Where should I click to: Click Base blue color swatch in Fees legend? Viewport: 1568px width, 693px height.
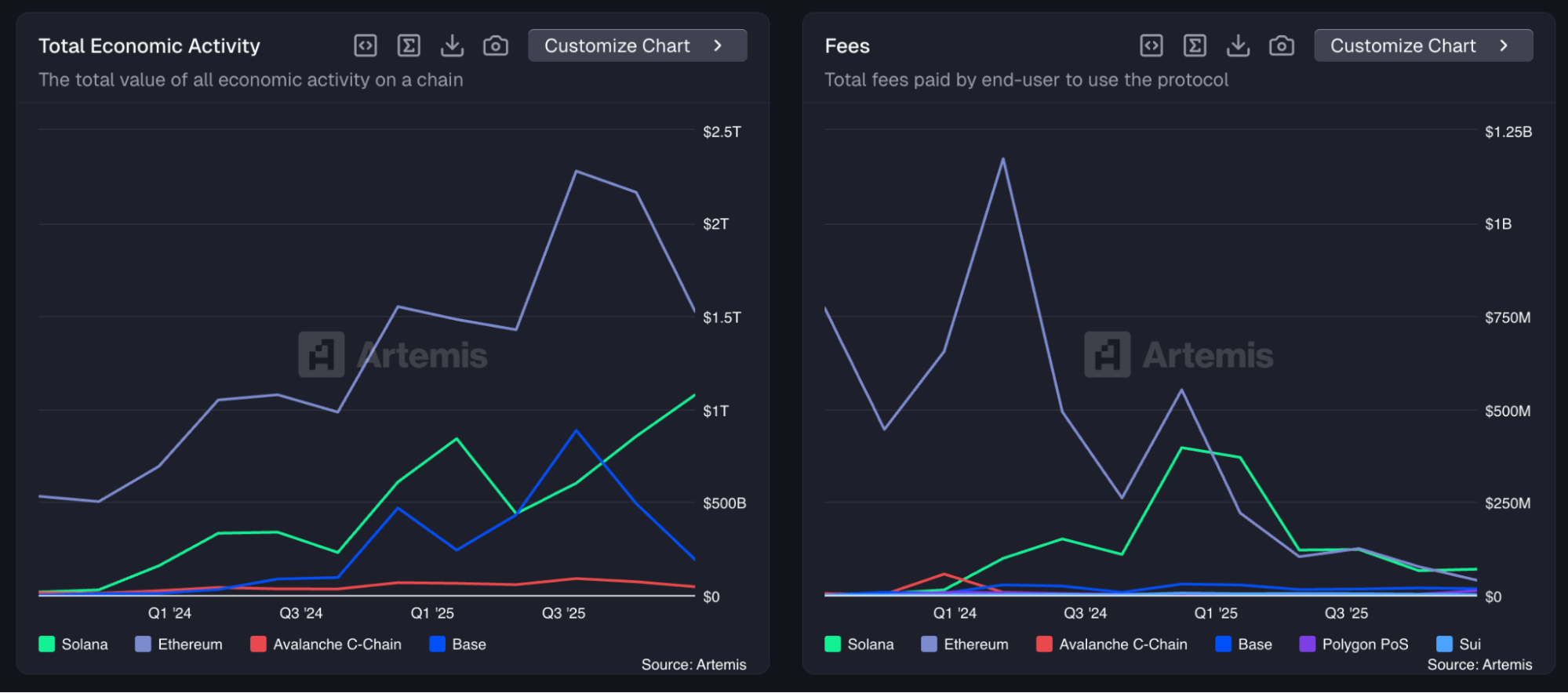tap(1223, 644)
